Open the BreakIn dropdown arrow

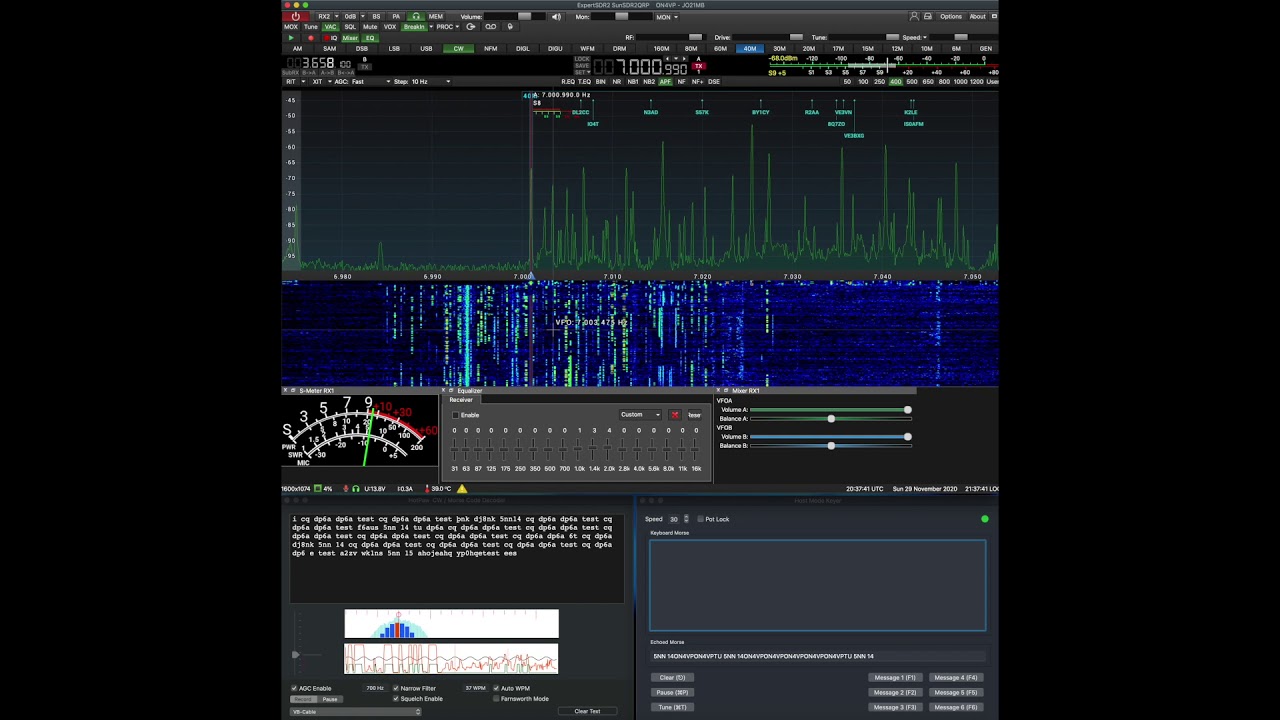tap(431, 27)
